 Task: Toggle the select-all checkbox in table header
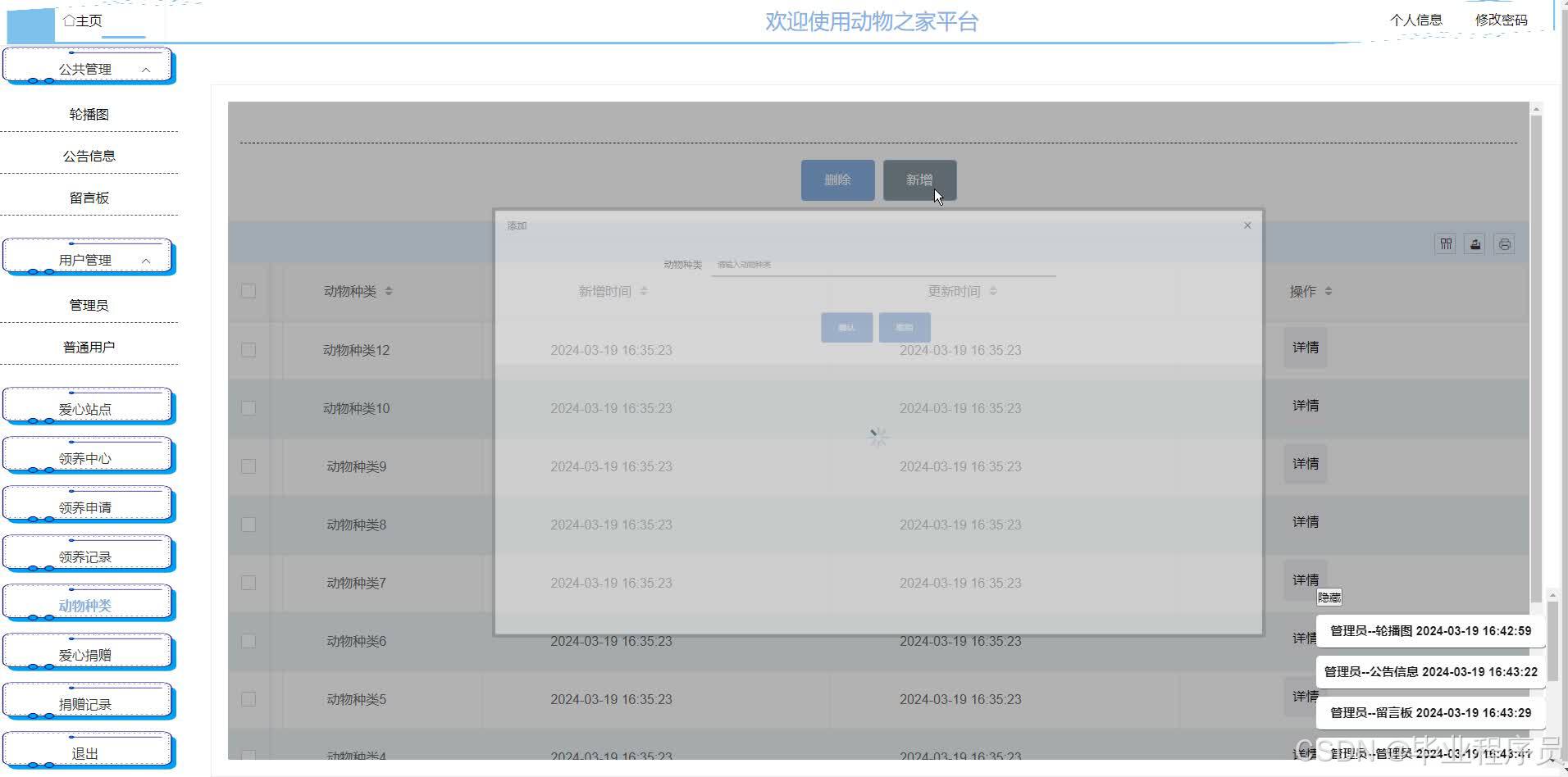pyautogui.click(x=248, y=291)
